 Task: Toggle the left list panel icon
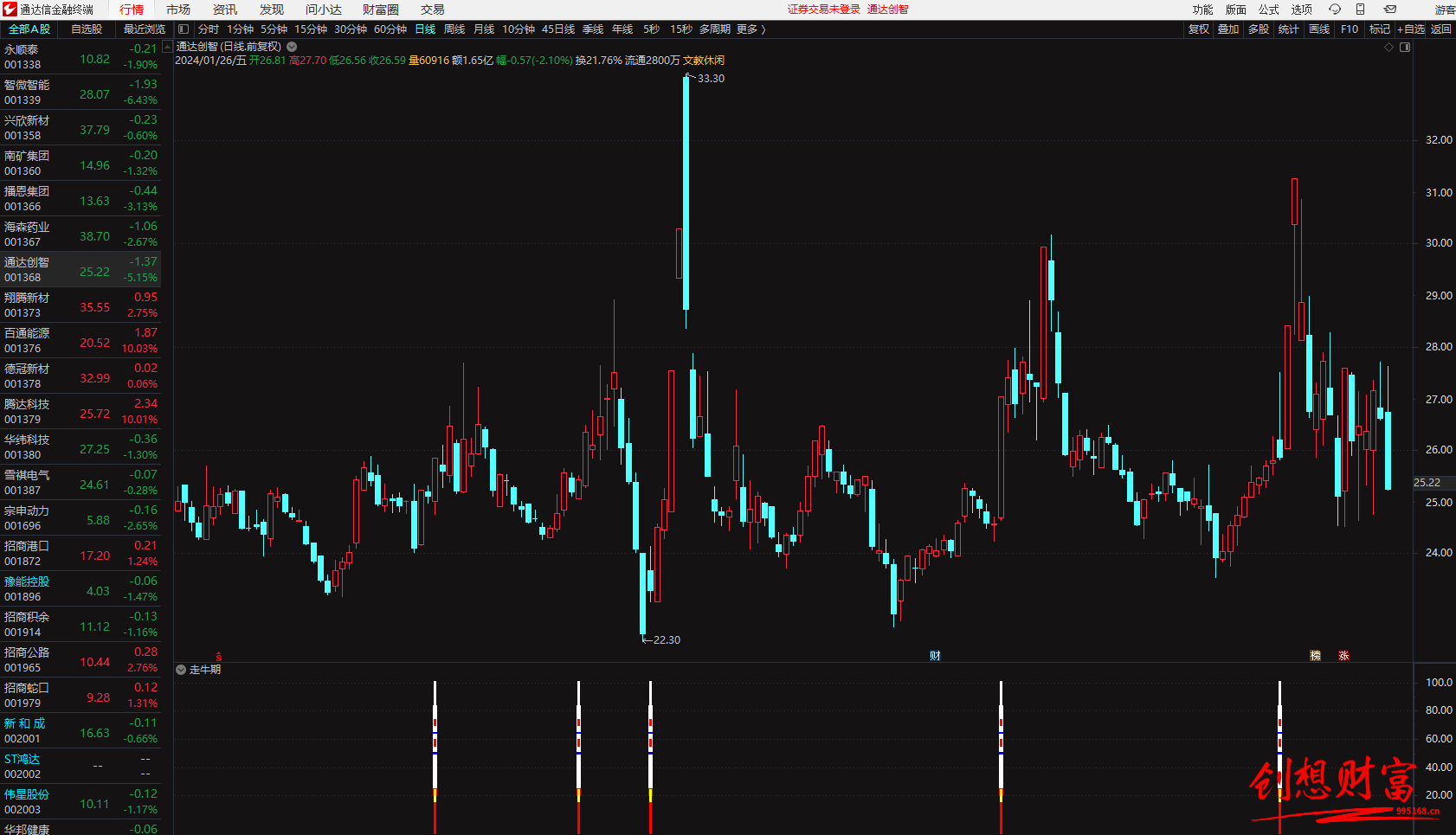184,29
